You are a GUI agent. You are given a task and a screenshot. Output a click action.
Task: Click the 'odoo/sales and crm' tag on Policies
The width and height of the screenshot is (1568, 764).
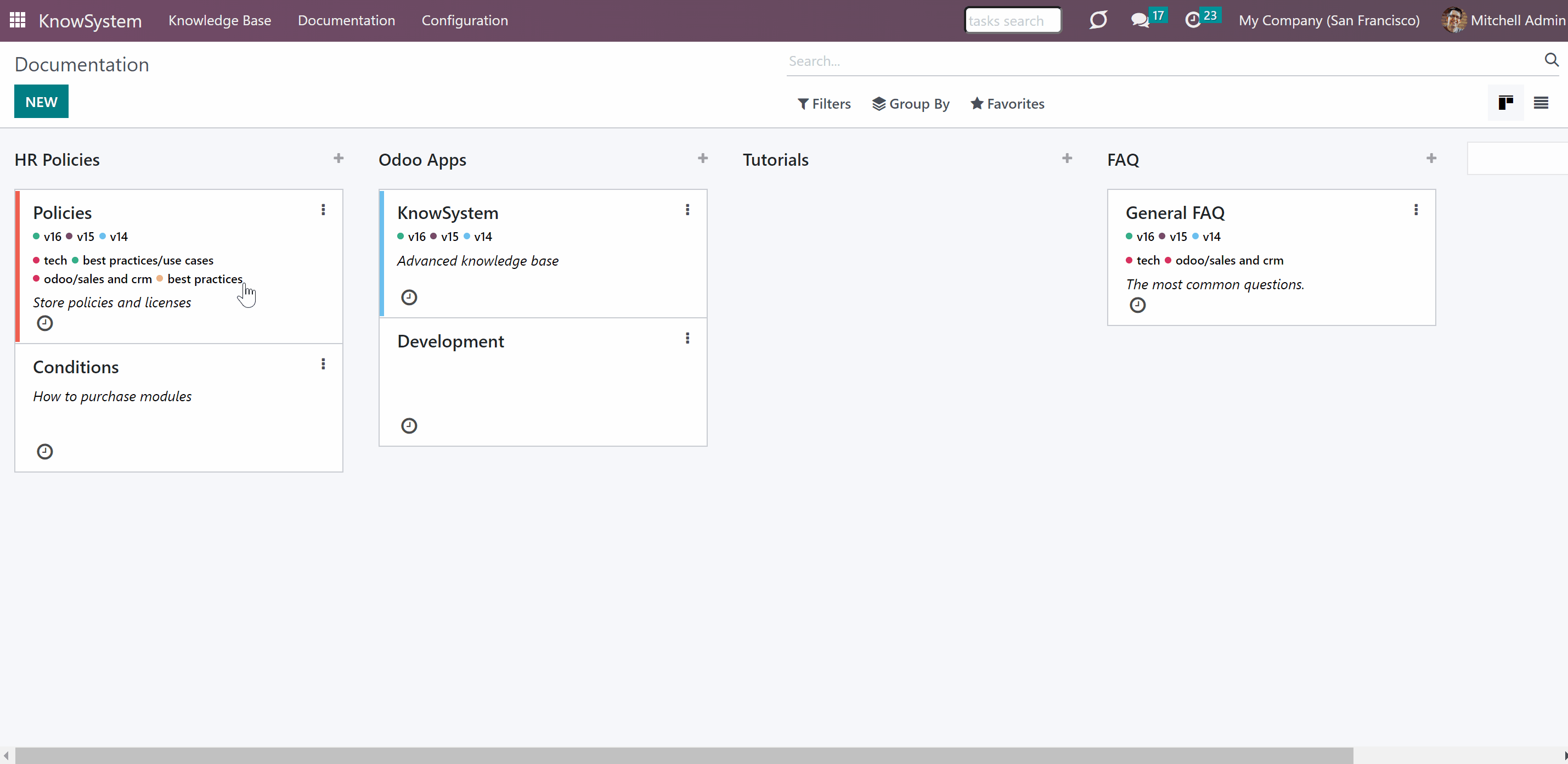pos(93,279)
